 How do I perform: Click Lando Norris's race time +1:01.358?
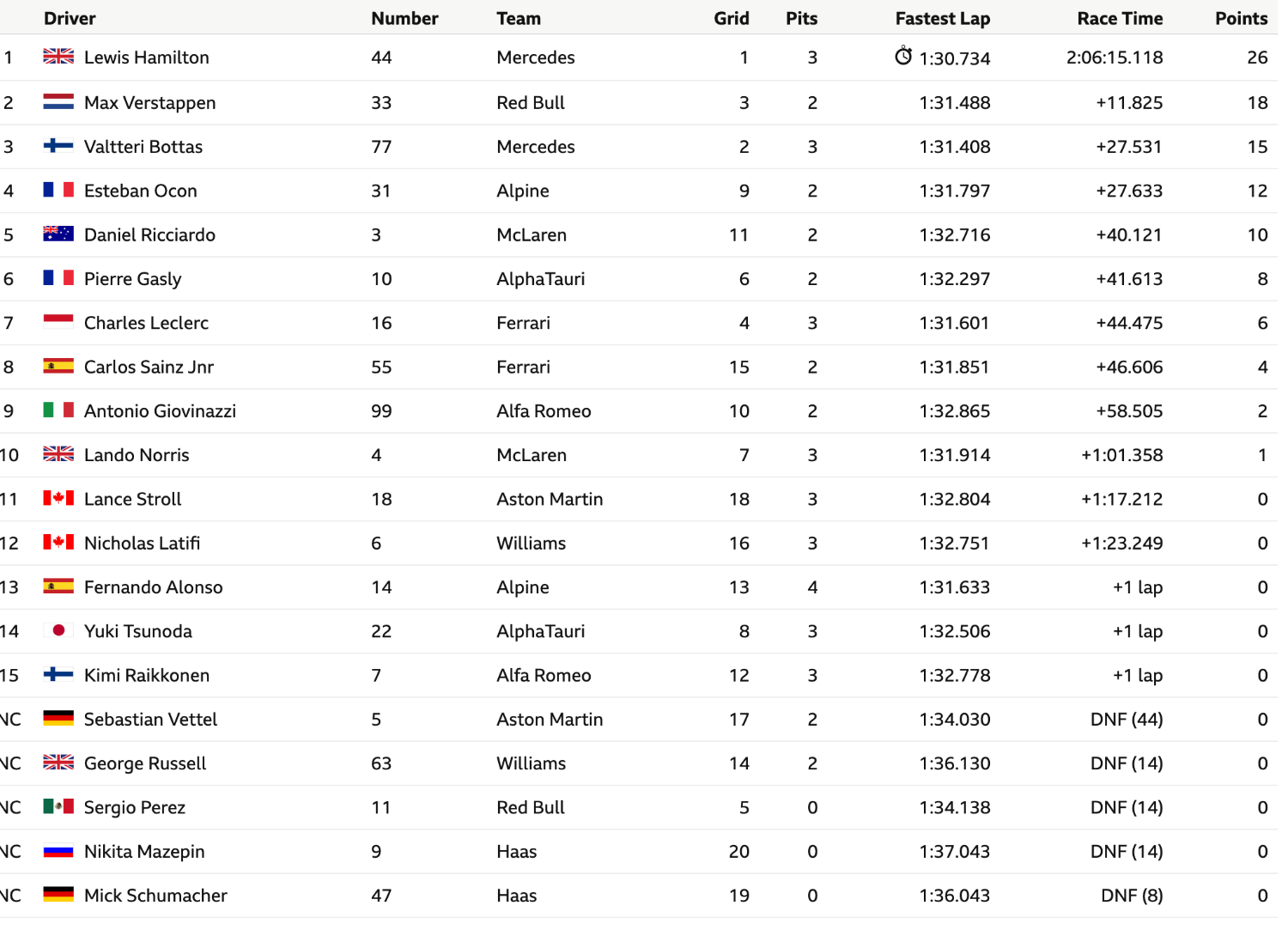tap(1122, 455)
